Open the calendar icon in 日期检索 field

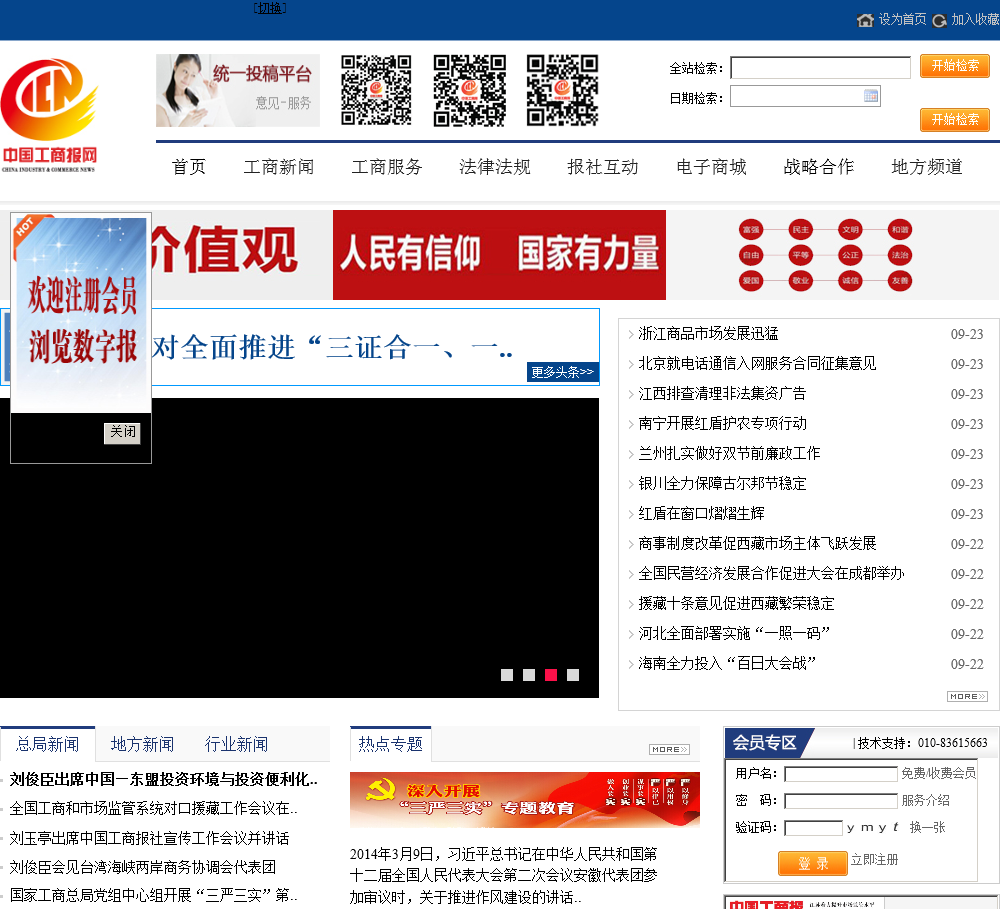(871, 96)
